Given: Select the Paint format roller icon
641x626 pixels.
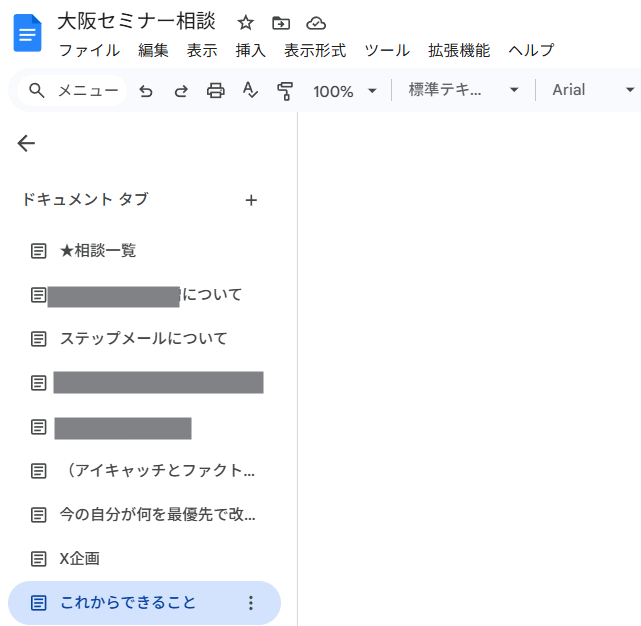Looking at the screenshot, I should 285,91.
